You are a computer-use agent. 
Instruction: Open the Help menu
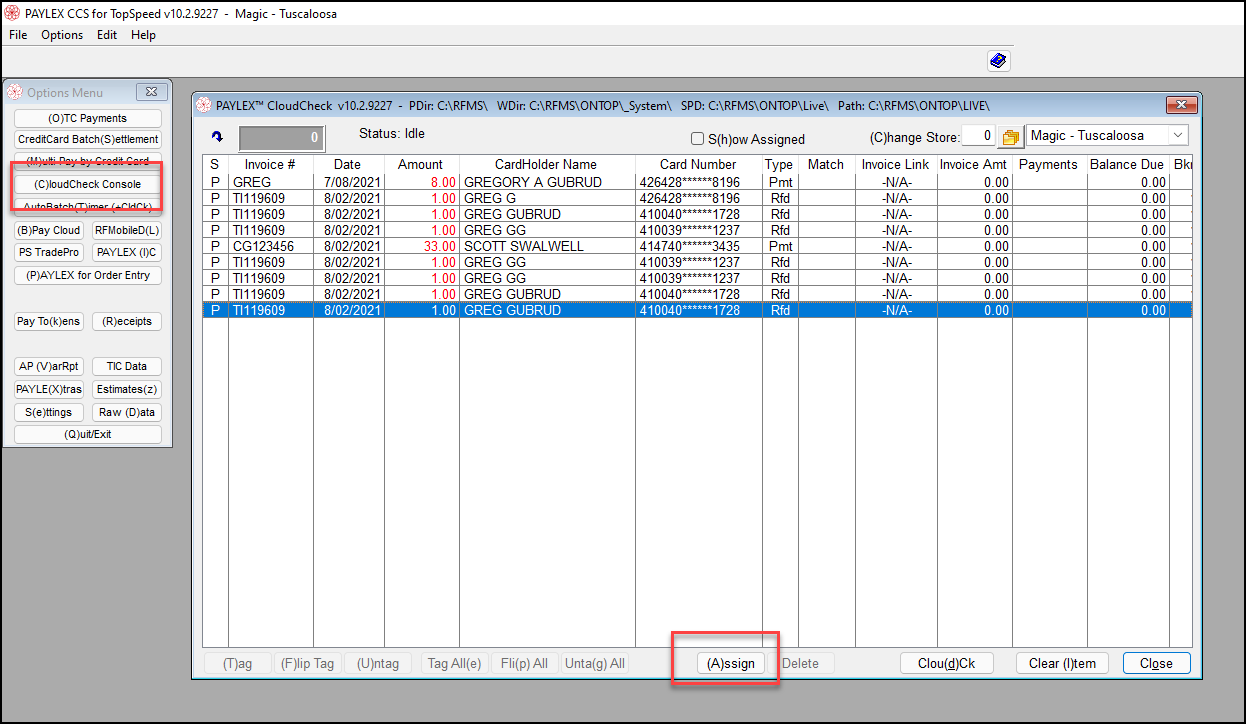pyautogui.click(x=143, y=35)
